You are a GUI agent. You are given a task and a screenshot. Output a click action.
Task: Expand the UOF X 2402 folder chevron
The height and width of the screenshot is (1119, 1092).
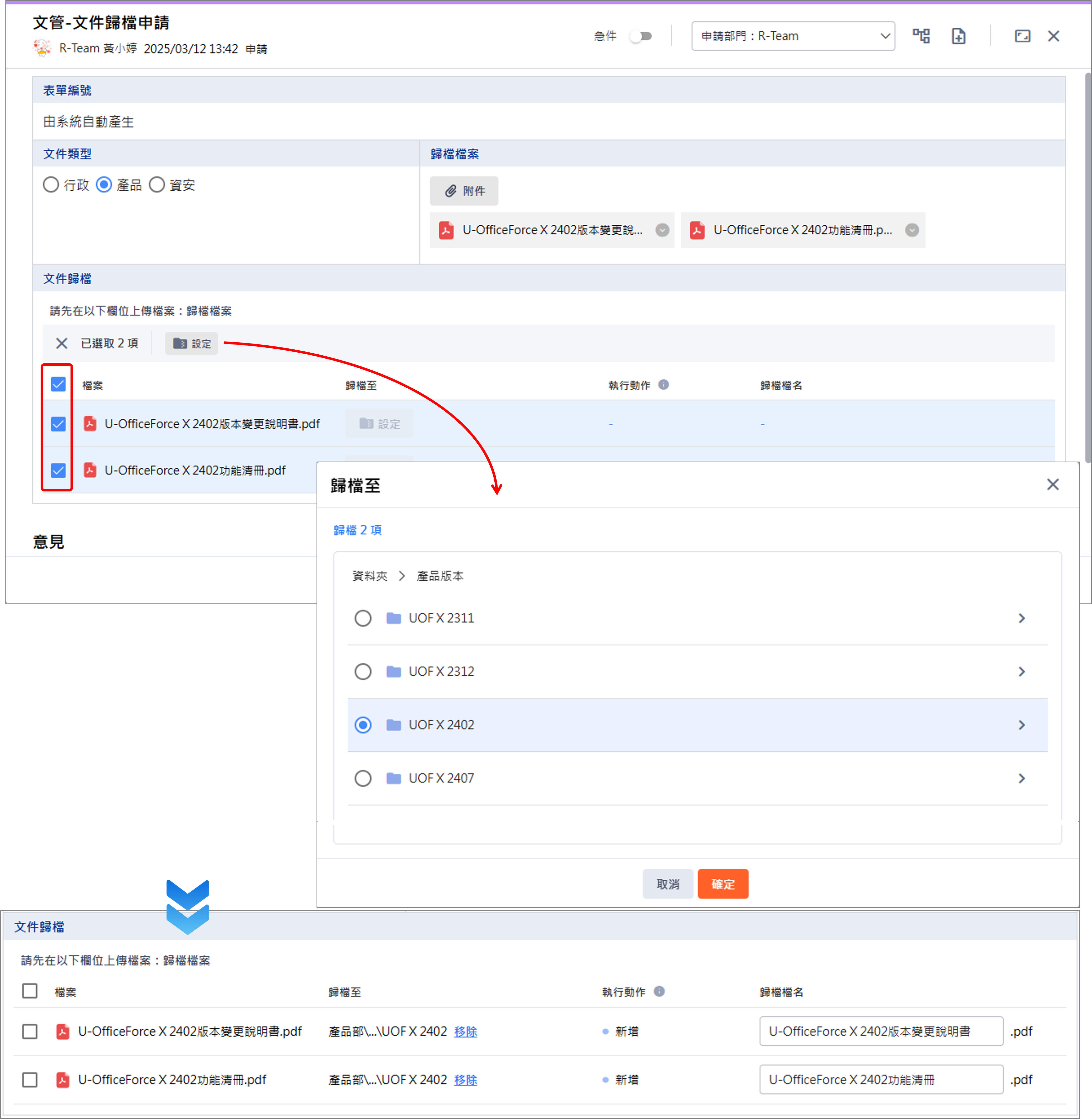click(1021, 724)
